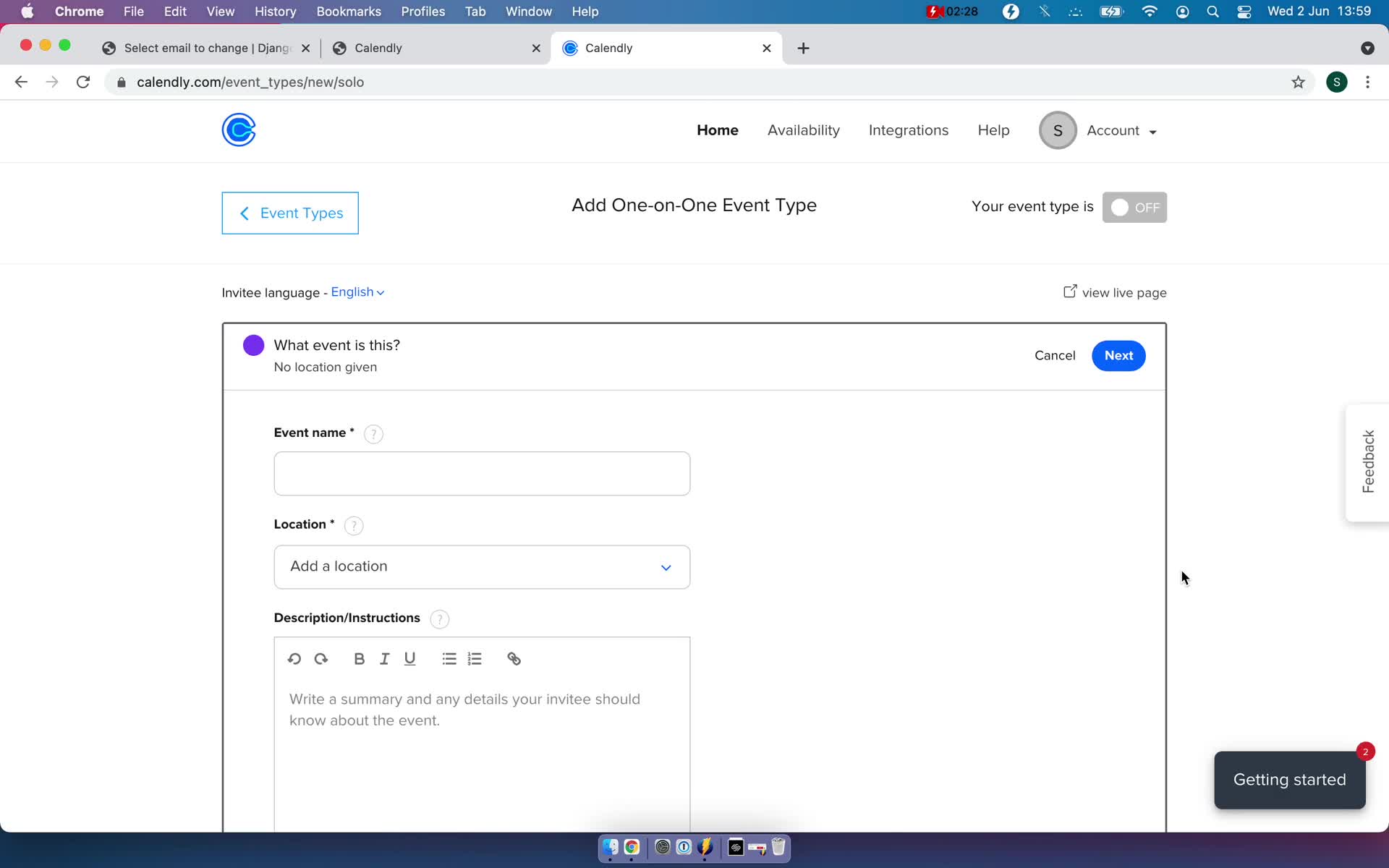
Task: Click the Event name input field
Action: click(482, 473)
